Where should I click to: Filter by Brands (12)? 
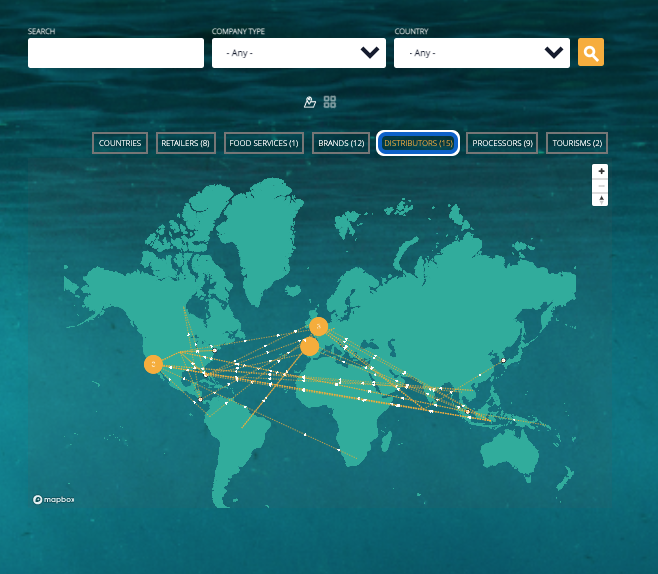(x=341, y=143)
